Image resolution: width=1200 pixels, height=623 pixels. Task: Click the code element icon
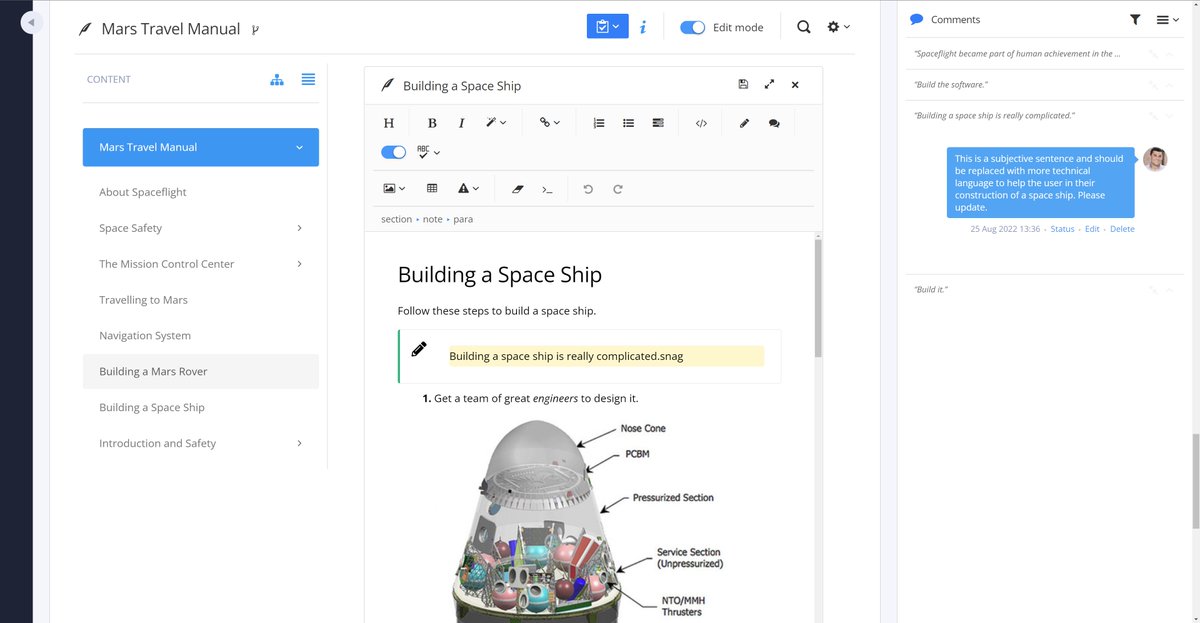[701, 123]
